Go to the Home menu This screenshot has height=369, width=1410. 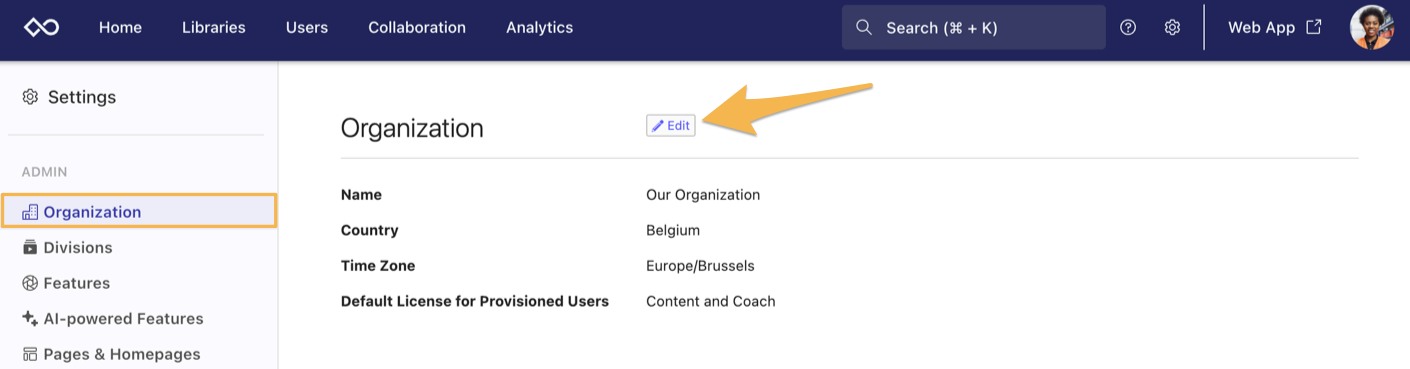click(x=120, y=27)
